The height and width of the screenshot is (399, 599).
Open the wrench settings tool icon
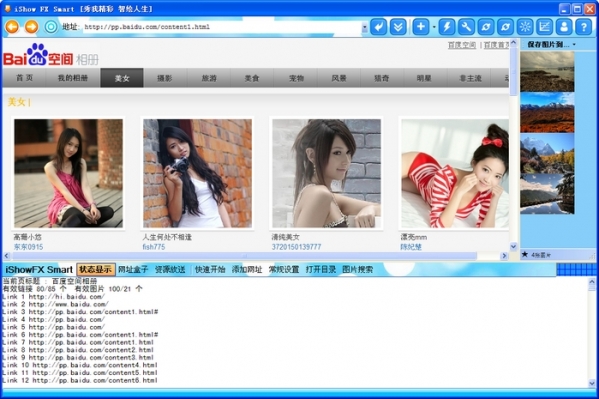(466, 27)
